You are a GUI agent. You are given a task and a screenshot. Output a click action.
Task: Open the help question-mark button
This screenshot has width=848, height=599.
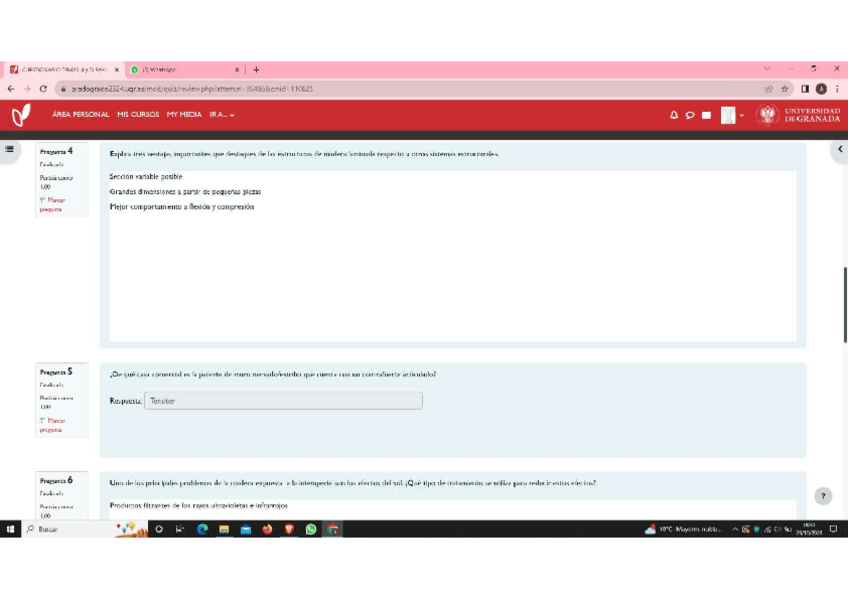(x=823, y=496)
